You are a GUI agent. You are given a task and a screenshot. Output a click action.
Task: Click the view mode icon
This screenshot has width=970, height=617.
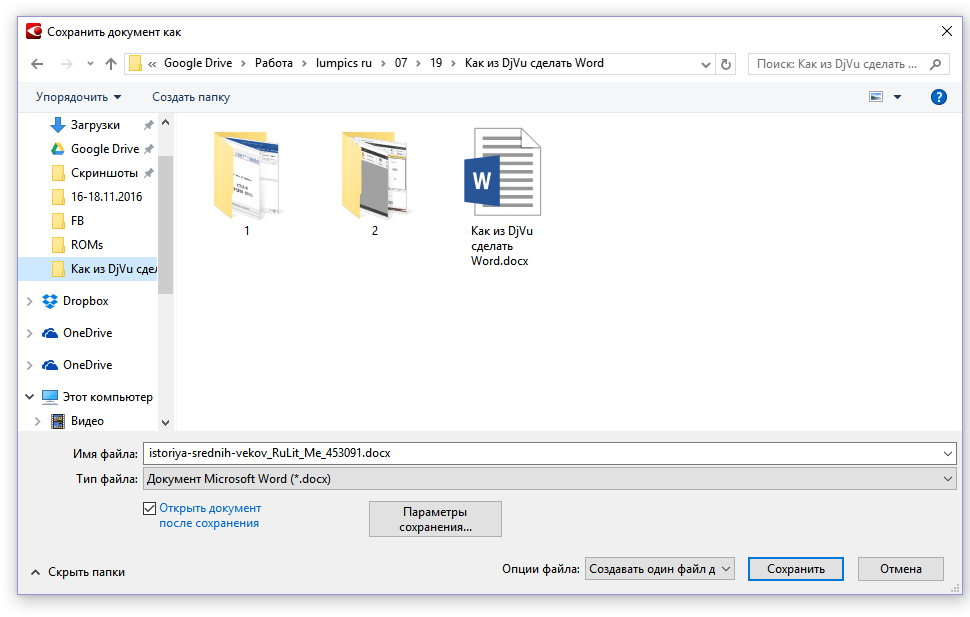coord(876,97)
